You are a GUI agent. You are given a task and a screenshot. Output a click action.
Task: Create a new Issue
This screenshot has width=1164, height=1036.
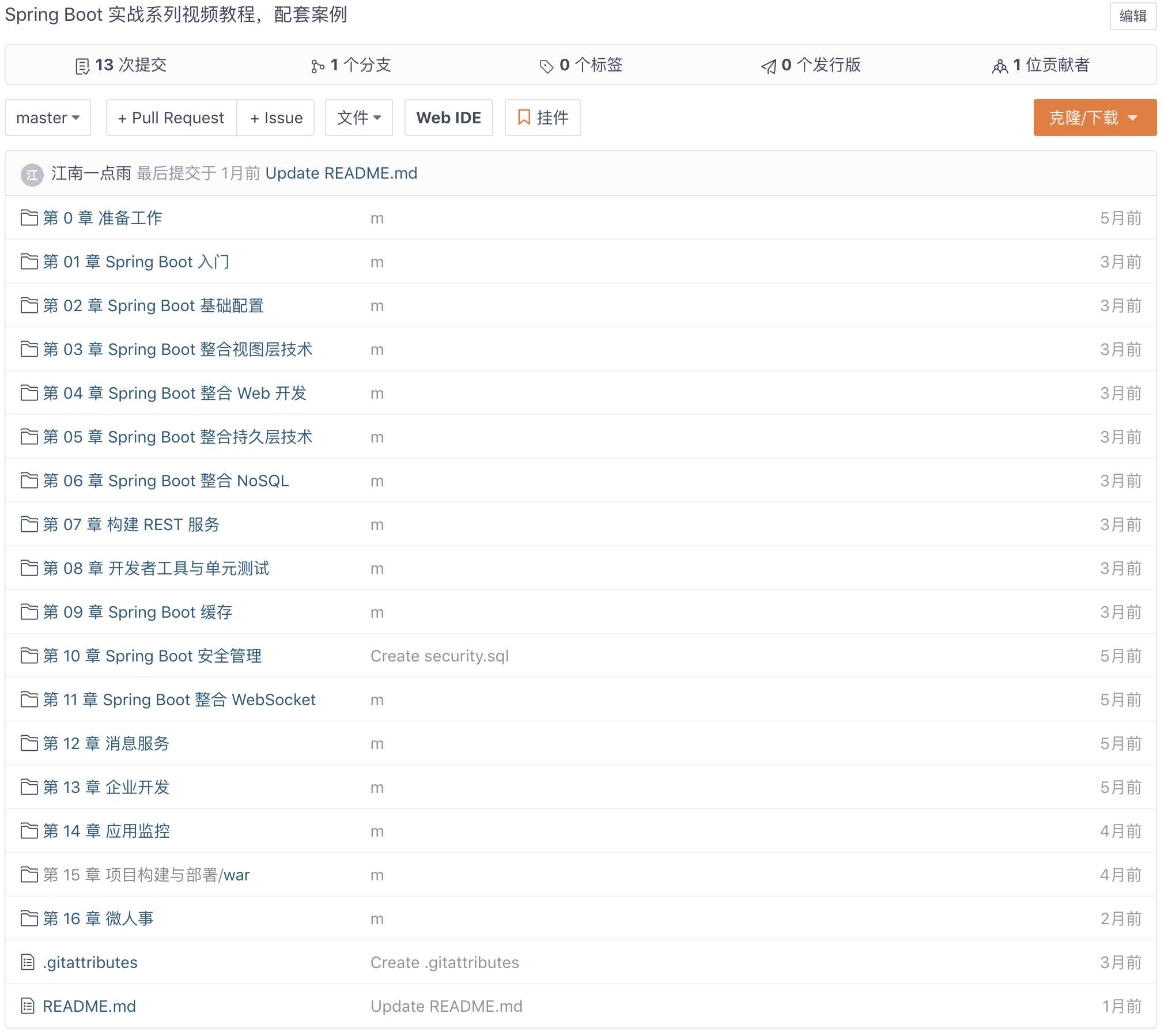pyautogui.click(x=276, y=118)
